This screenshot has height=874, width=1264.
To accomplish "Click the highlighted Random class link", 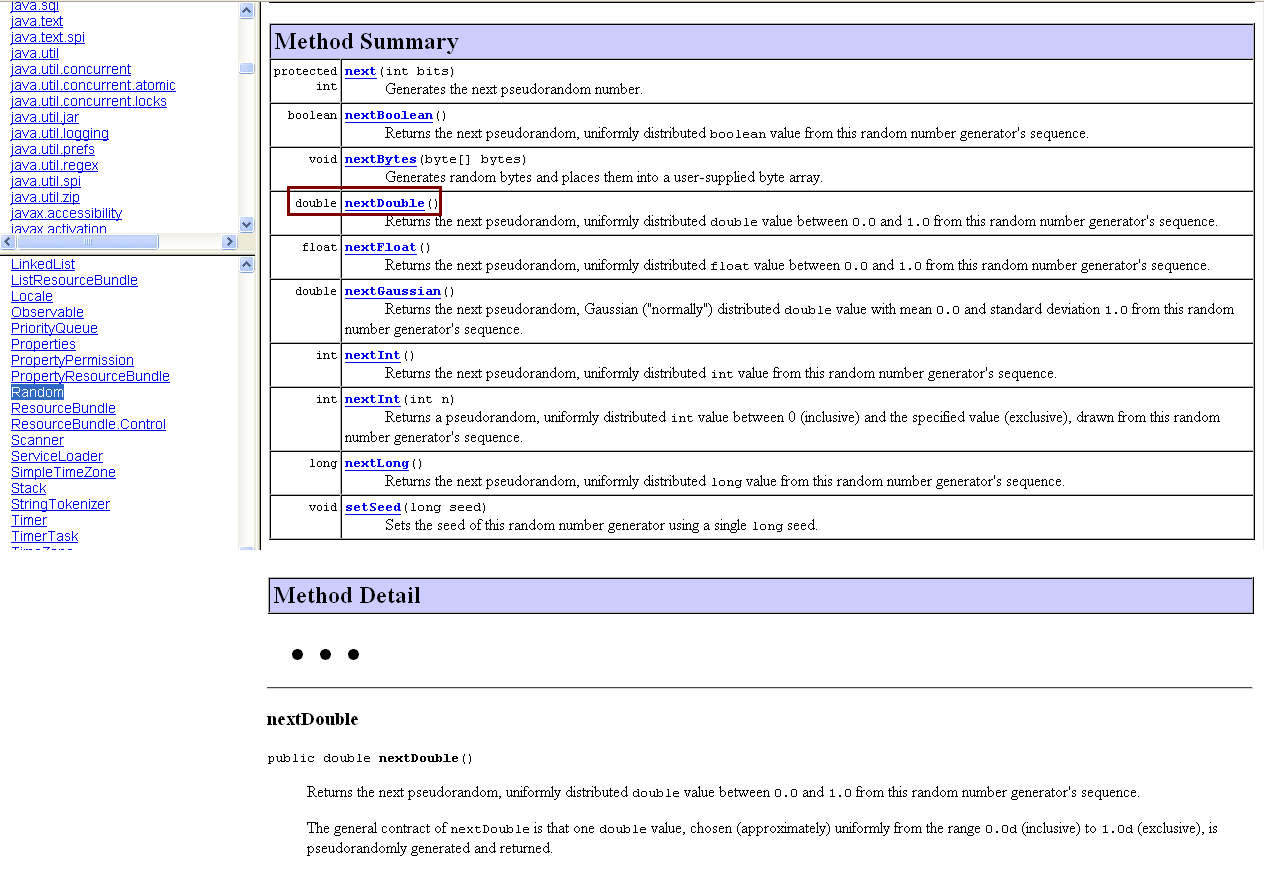I will (37, 392).
